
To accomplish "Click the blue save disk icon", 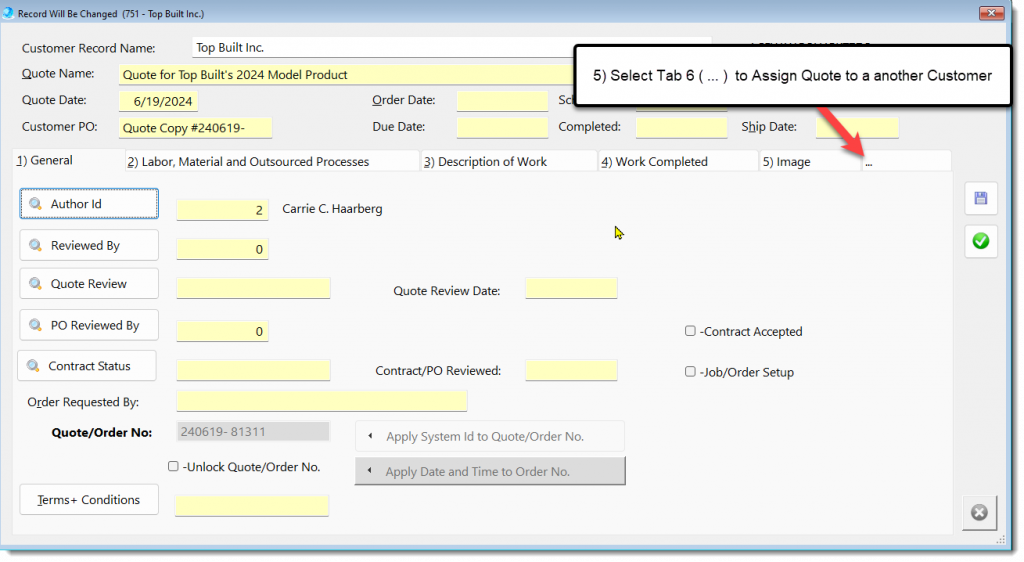I will pyautogui.click(x=980, y=198).
